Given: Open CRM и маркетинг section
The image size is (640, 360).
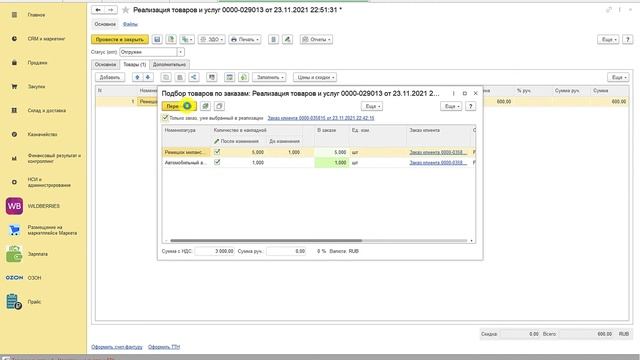Looking at the screenshot, I should coord(46,39).
